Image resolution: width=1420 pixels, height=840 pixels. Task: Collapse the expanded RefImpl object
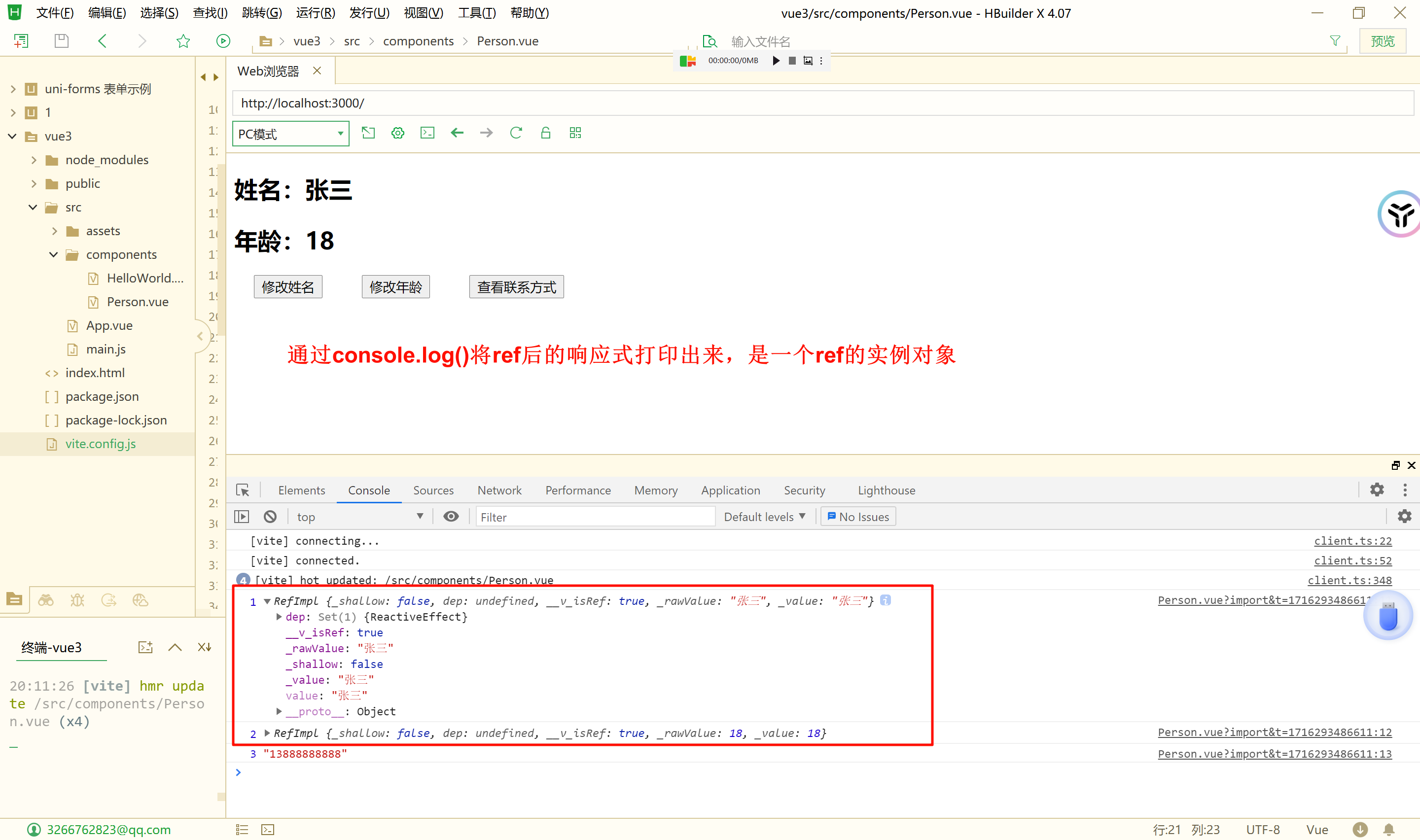267,601
